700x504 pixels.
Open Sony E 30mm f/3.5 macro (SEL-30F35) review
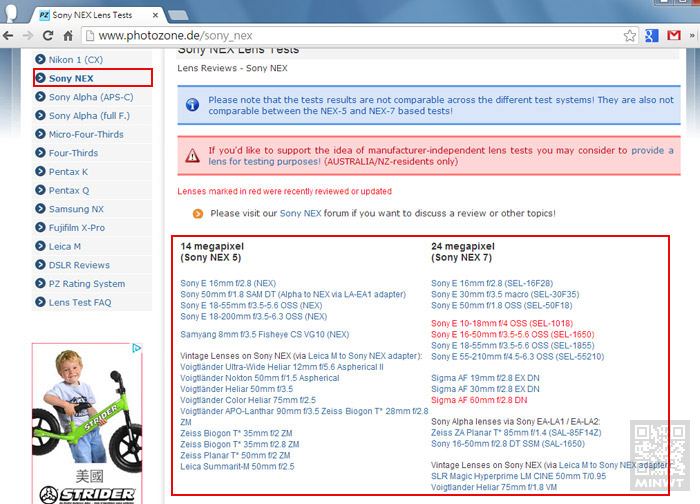point(505,295)
